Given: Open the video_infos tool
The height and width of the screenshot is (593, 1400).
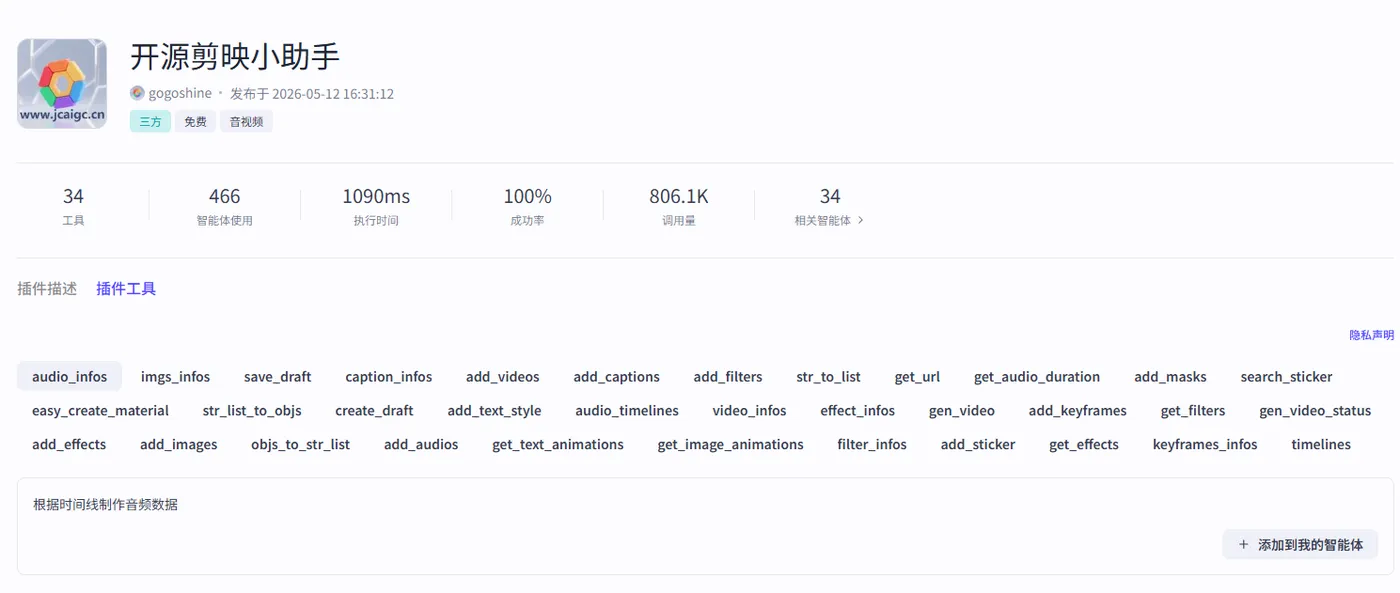Looking at the screenshot, I should 750,411.
